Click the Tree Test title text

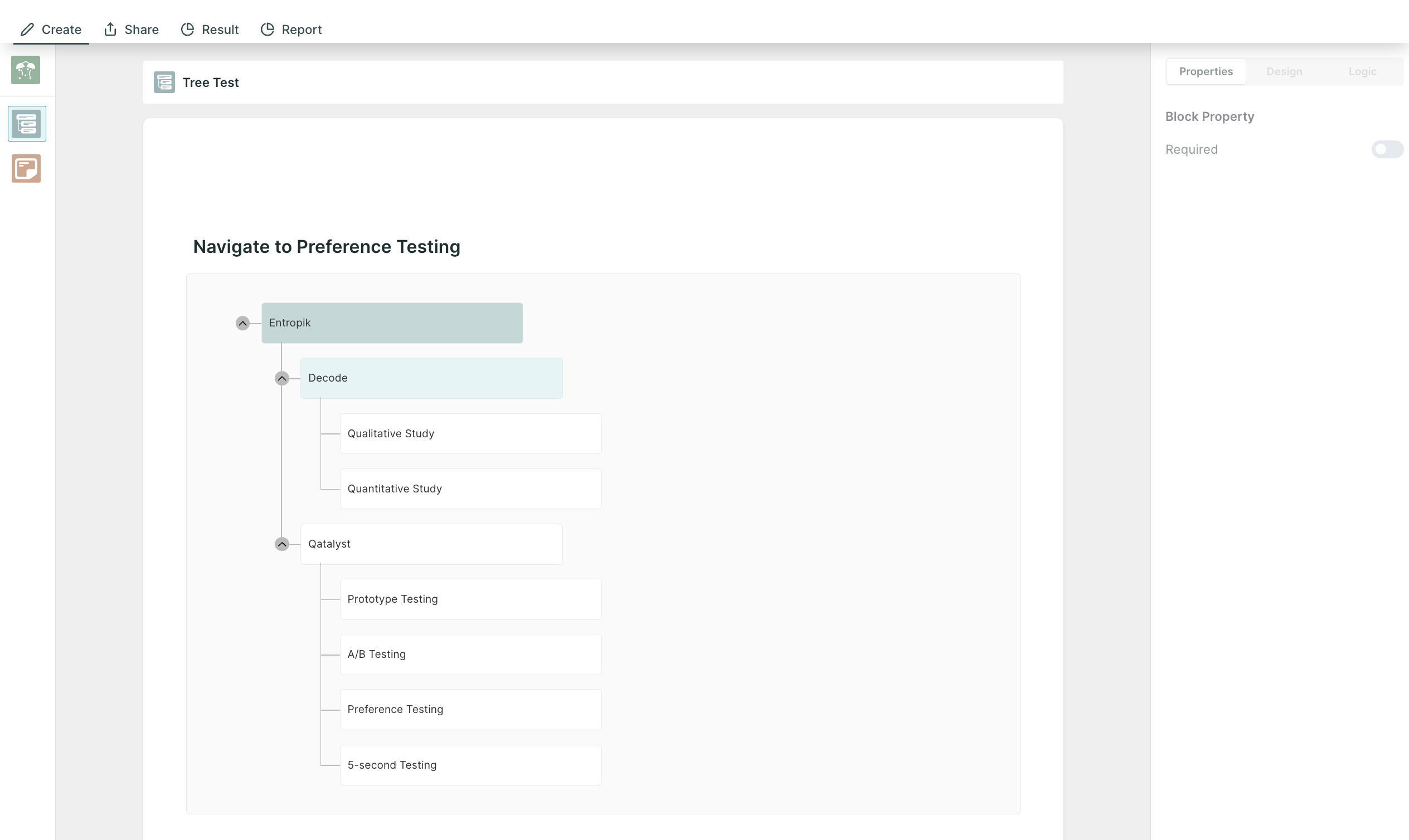pyautogui.click(x=211, y=82)
